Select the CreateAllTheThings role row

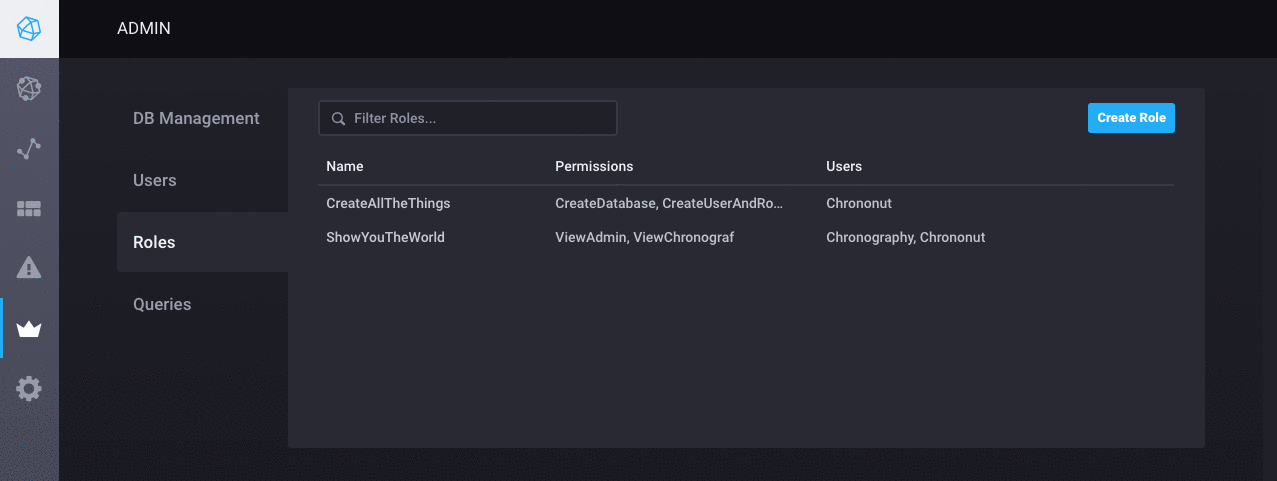pyautogui.click(x=388, y=203)
